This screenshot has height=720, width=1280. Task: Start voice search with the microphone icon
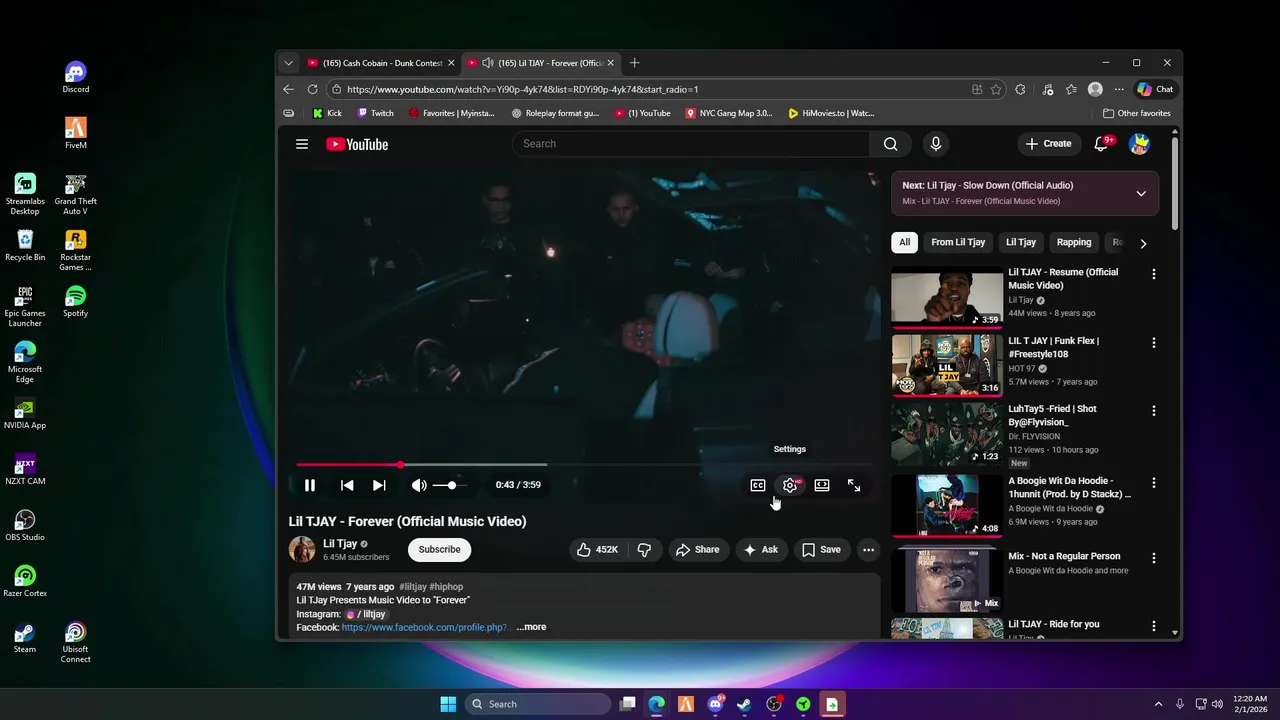[x=935, y=144]
